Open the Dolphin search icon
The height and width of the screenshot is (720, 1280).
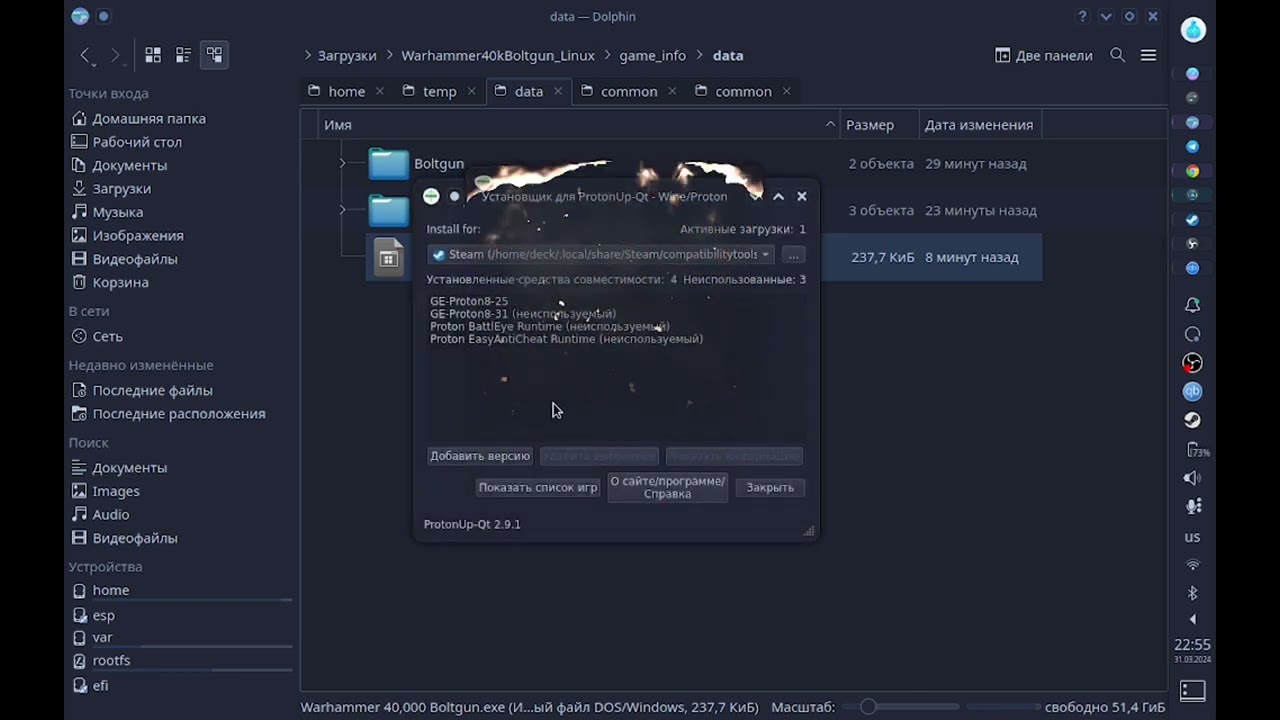point(1118,56)
